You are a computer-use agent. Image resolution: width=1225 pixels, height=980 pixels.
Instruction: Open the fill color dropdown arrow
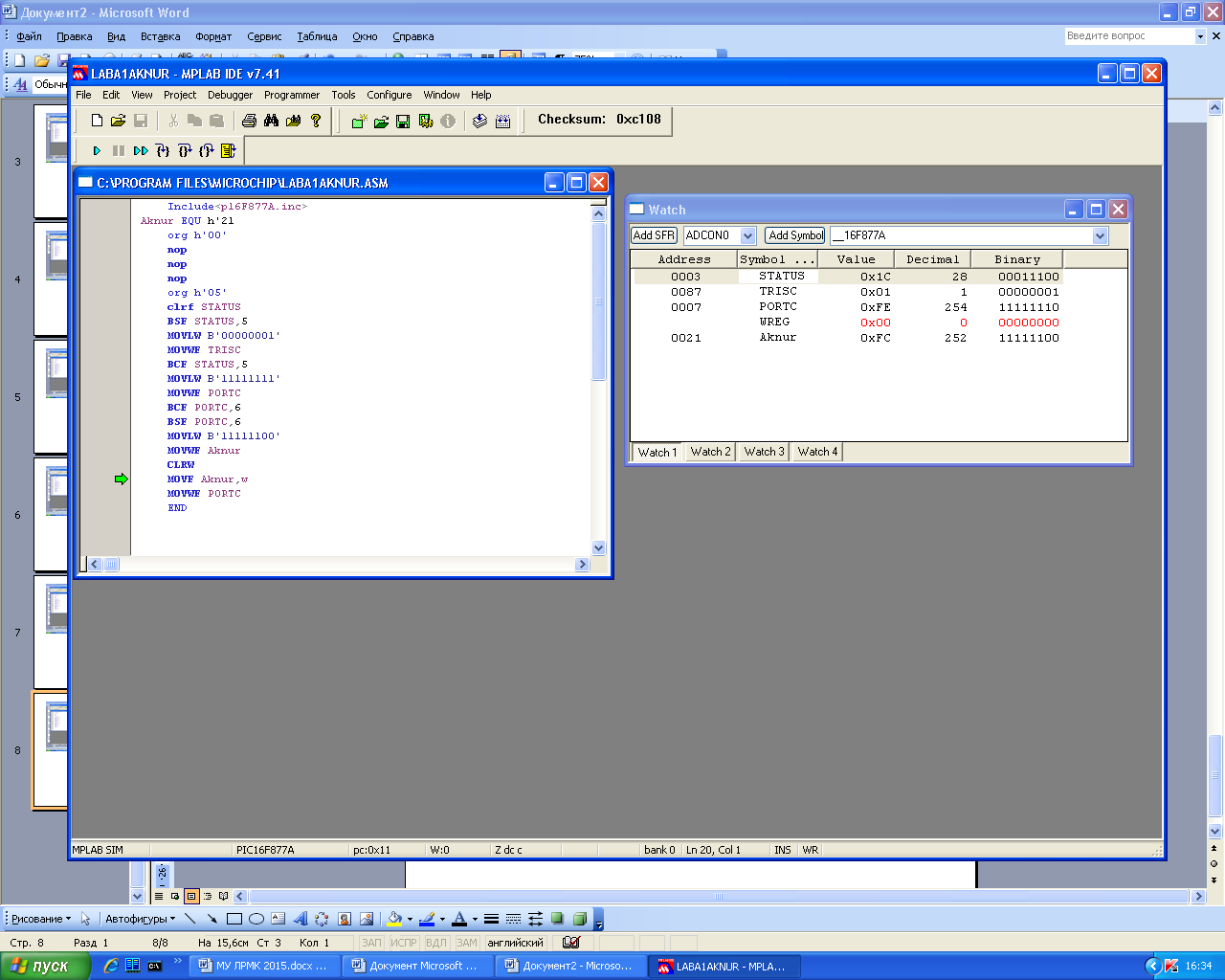[x=410, y=919]
